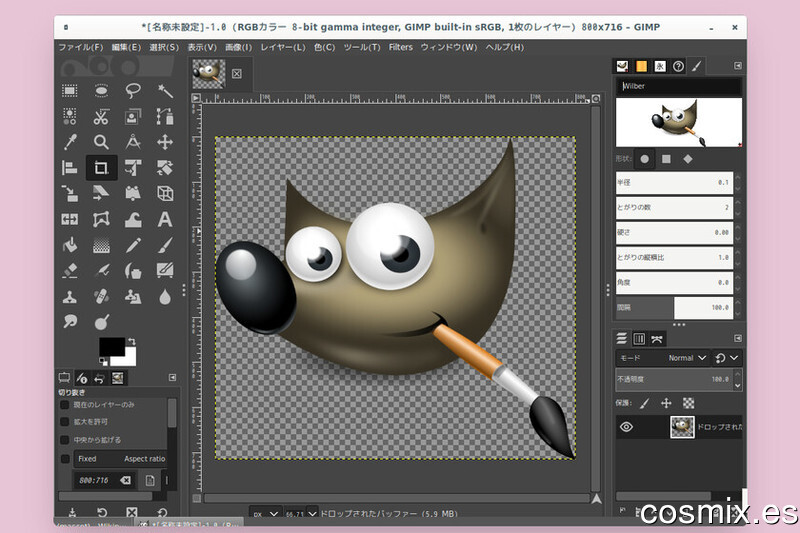Enable the Fixed Aspect ratio checkbox
The width and height of the screenshot is (800, 533).
click(x=65, y=459)
